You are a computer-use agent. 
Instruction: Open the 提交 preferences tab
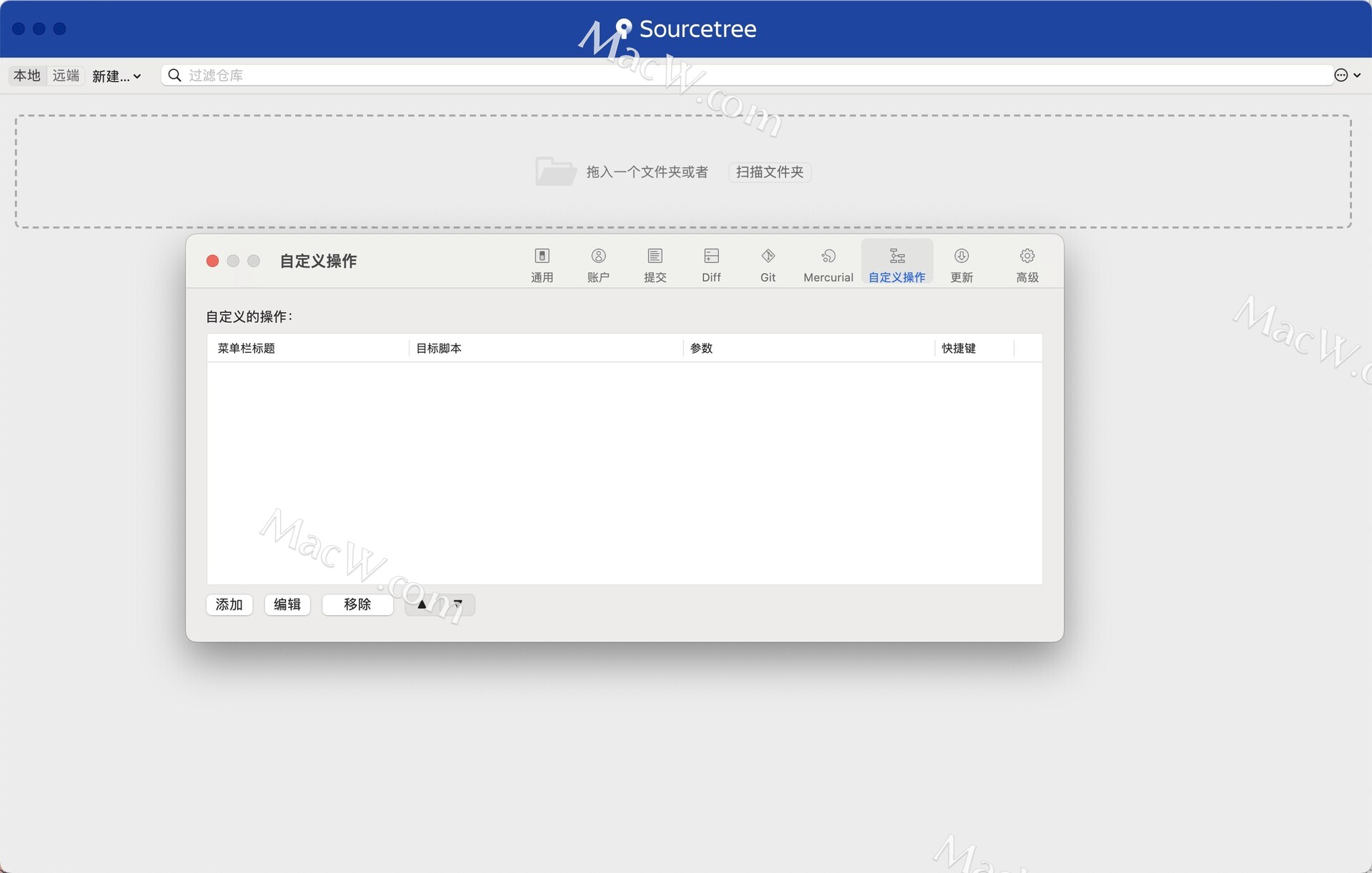point(655,264)
